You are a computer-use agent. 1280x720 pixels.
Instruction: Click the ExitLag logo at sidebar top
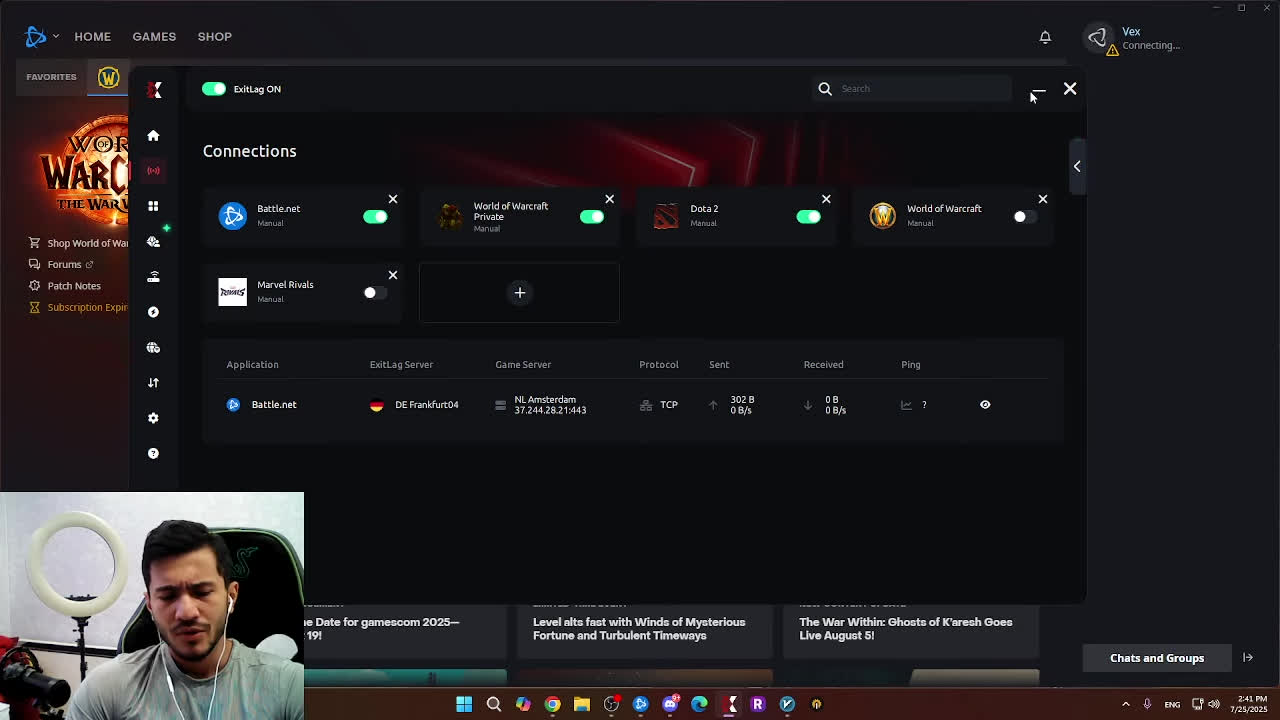pos(154,89)
